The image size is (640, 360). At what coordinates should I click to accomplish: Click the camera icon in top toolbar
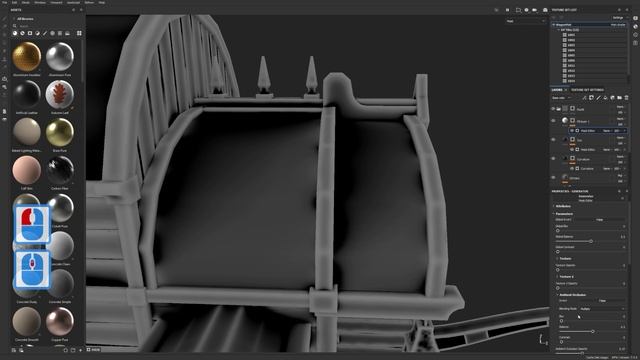coord(534,10)
